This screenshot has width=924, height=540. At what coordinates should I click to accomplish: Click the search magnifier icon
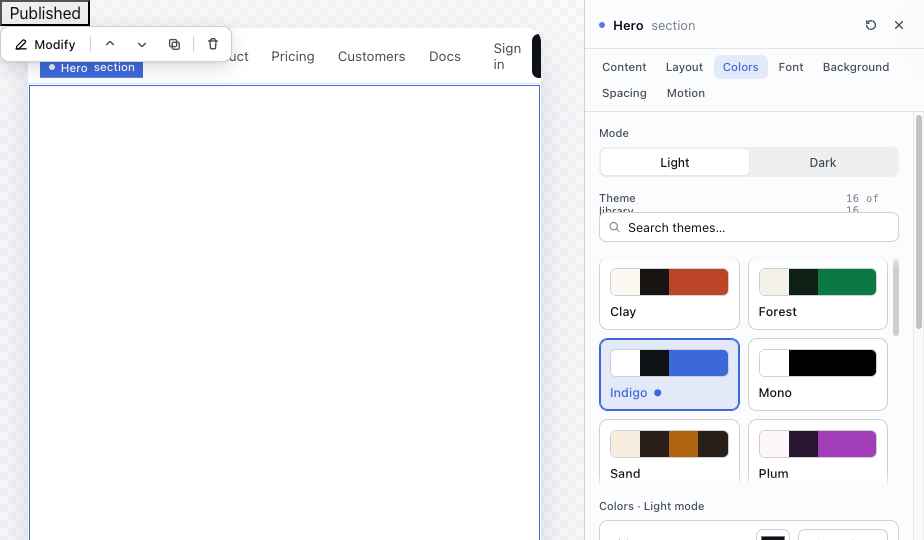click(614, 227)
